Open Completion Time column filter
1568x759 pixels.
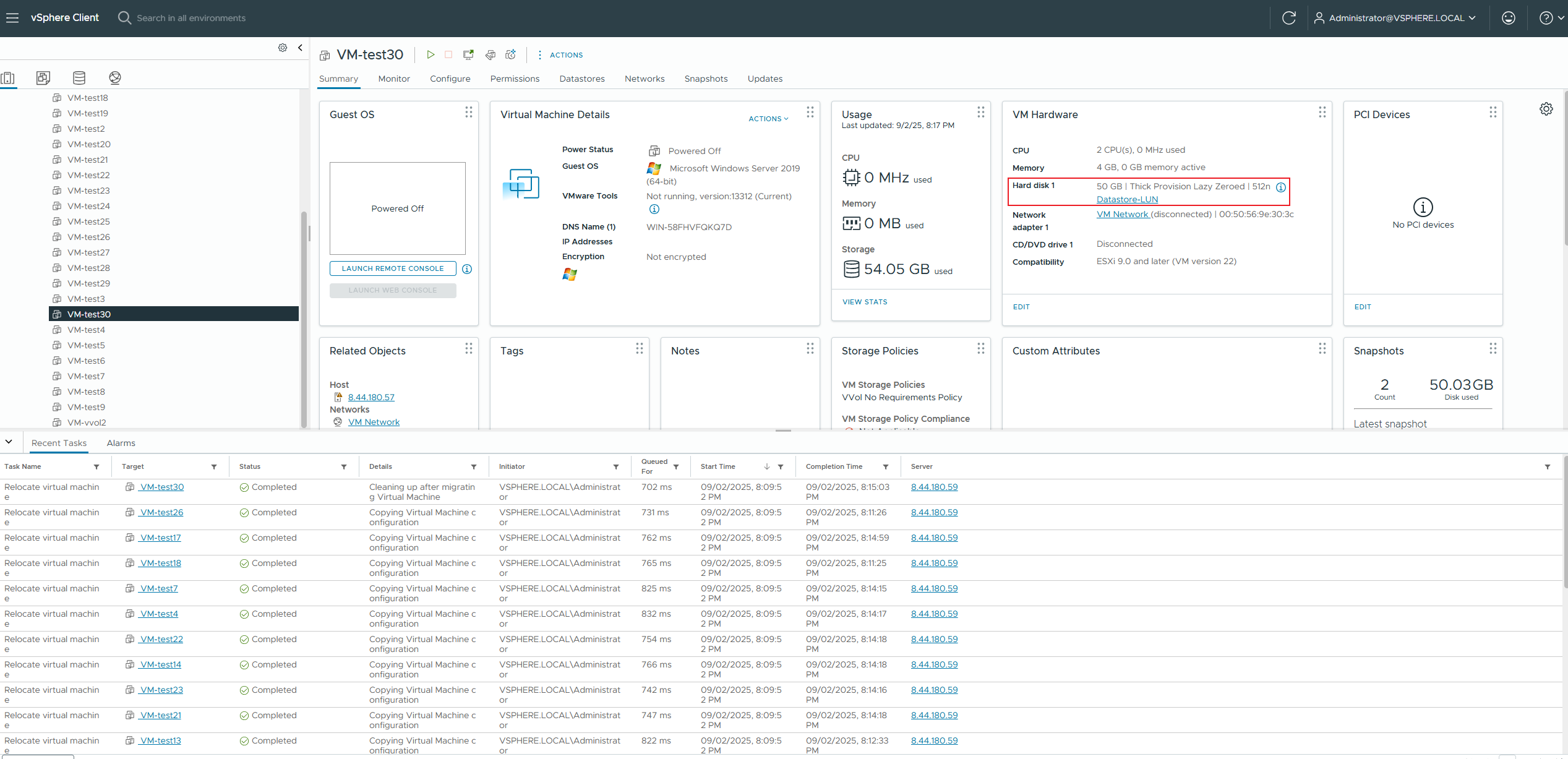pos(886,467)
